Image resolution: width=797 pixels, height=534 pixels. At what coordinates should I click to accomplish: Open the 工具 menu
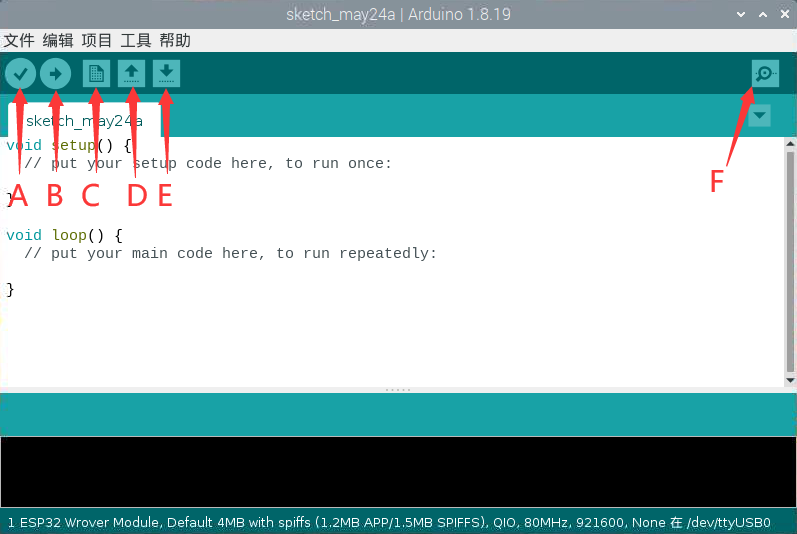tap(136, 40)
